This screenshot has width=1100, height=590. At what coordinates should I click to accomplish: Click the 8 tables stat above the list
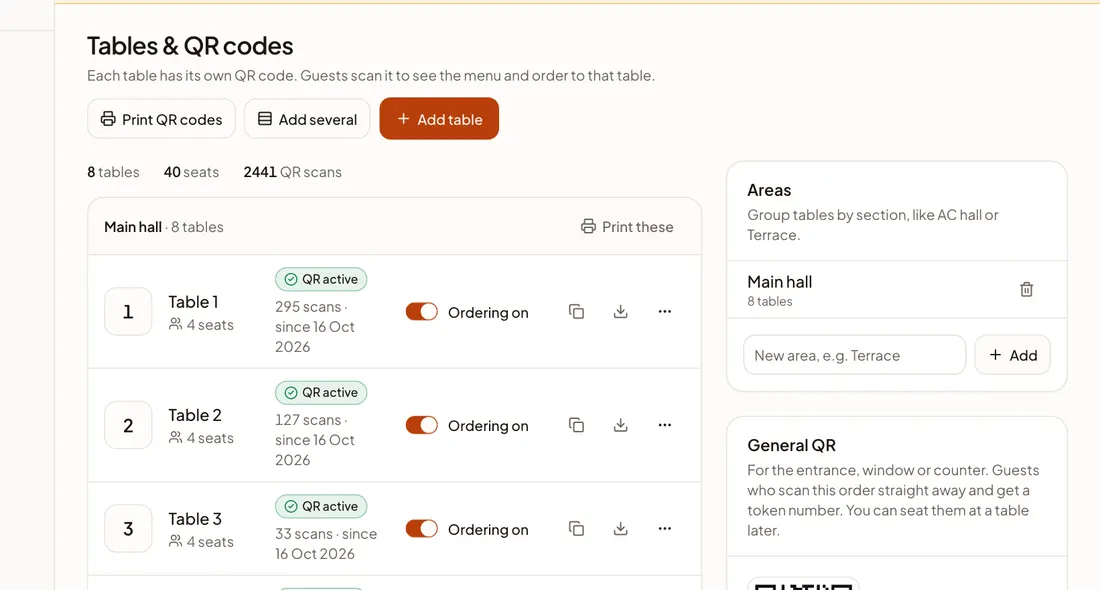click(114, 172)
